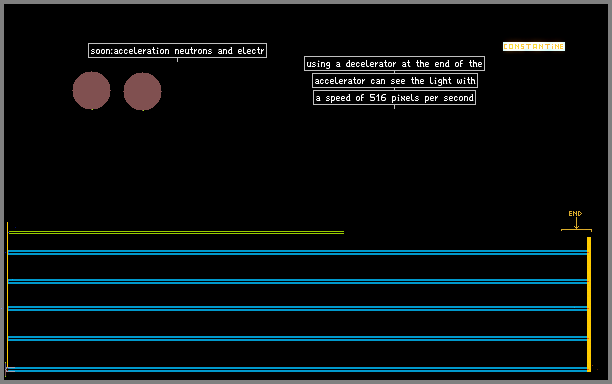Select the topmost blue accelerator track
The image size is (612, 384).
[297, 252]
